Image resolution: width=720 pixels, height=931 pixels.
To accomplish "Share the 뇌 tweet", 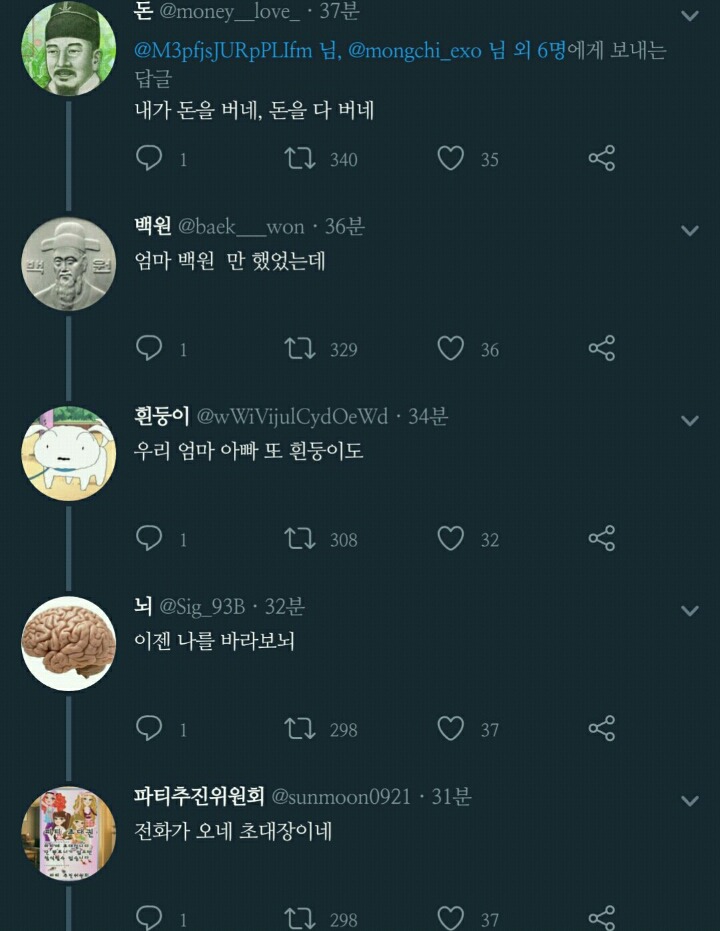I will [601, 728].
